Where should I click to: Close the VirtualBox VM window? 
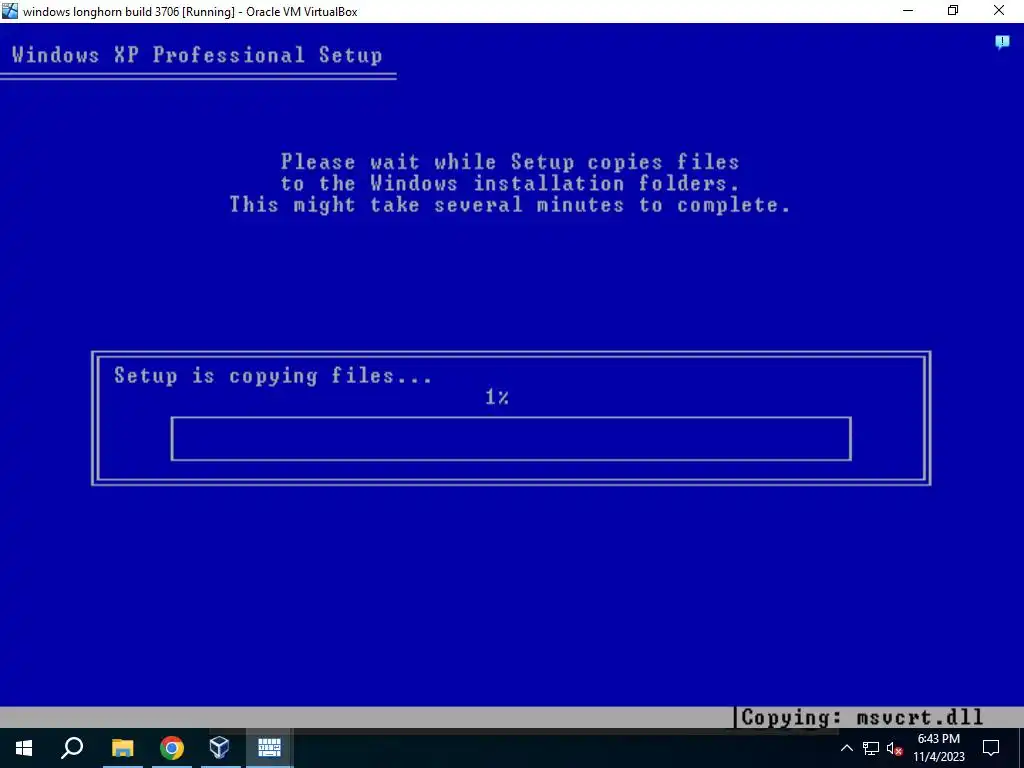(x=999, y=11)
